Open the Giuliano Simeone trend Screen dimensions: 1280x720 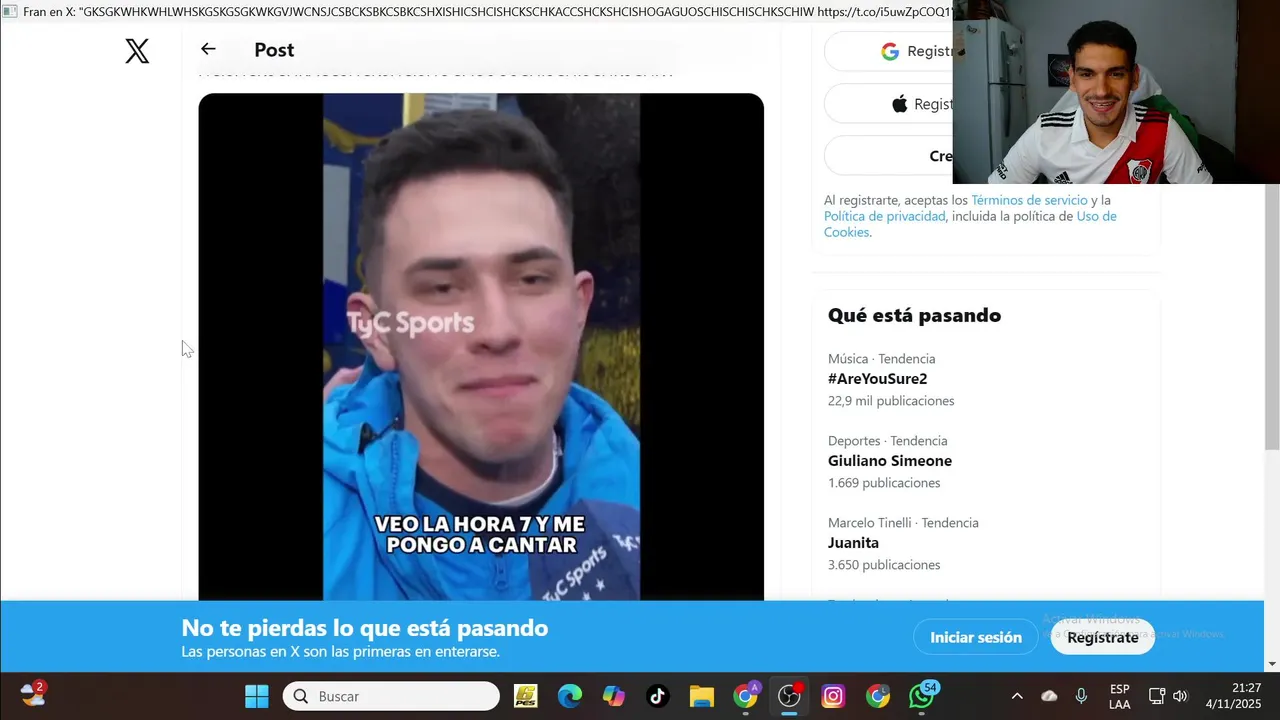pyautogui.click(x=889, y=461)
